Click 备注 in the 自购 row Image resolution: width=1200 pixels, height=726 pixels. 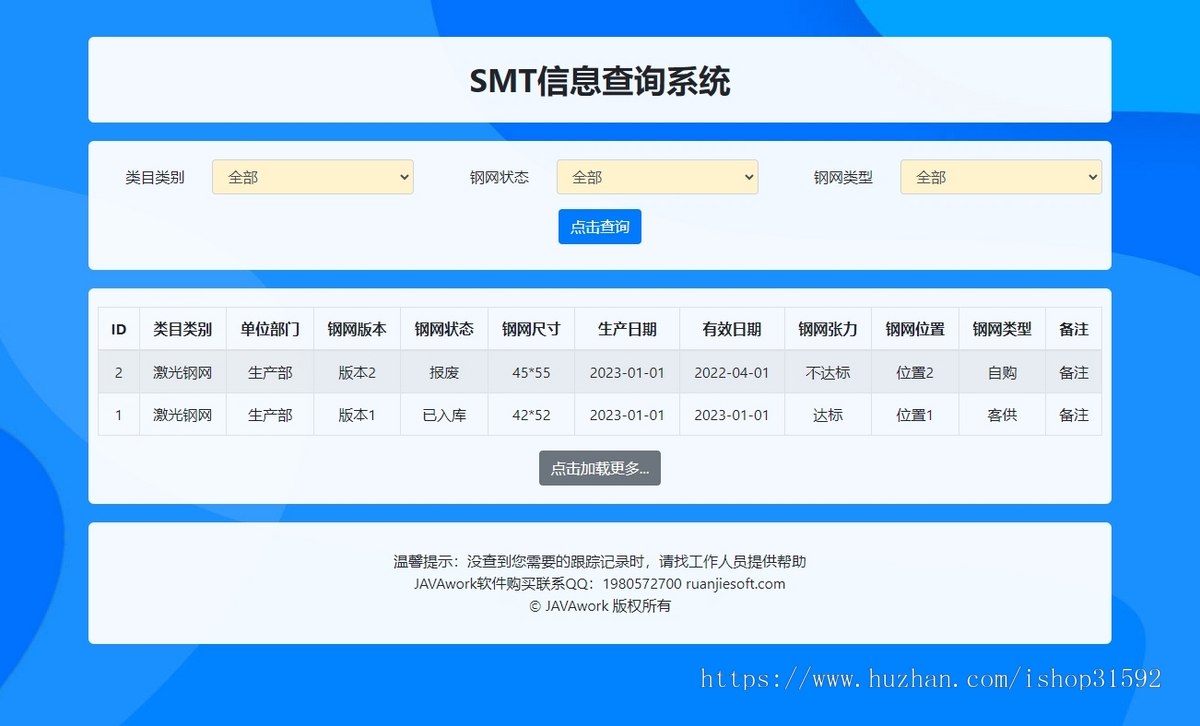pyautogui.click(x=1074, y=372)
